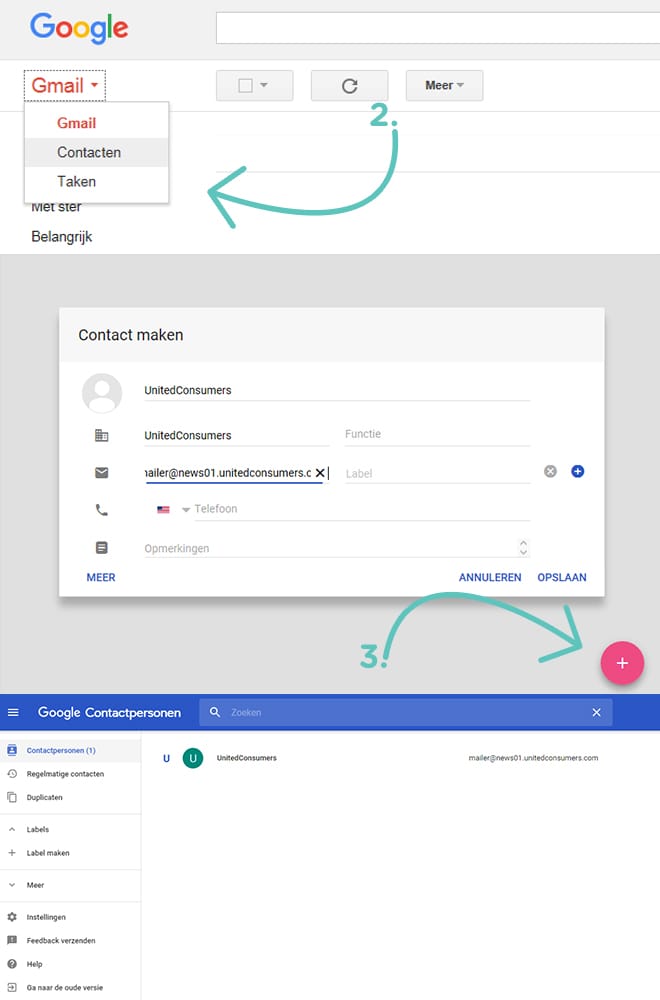Click the Google Contactpersonen title
The width and height of the screenshot is (660, 1000).
[109, 712]
